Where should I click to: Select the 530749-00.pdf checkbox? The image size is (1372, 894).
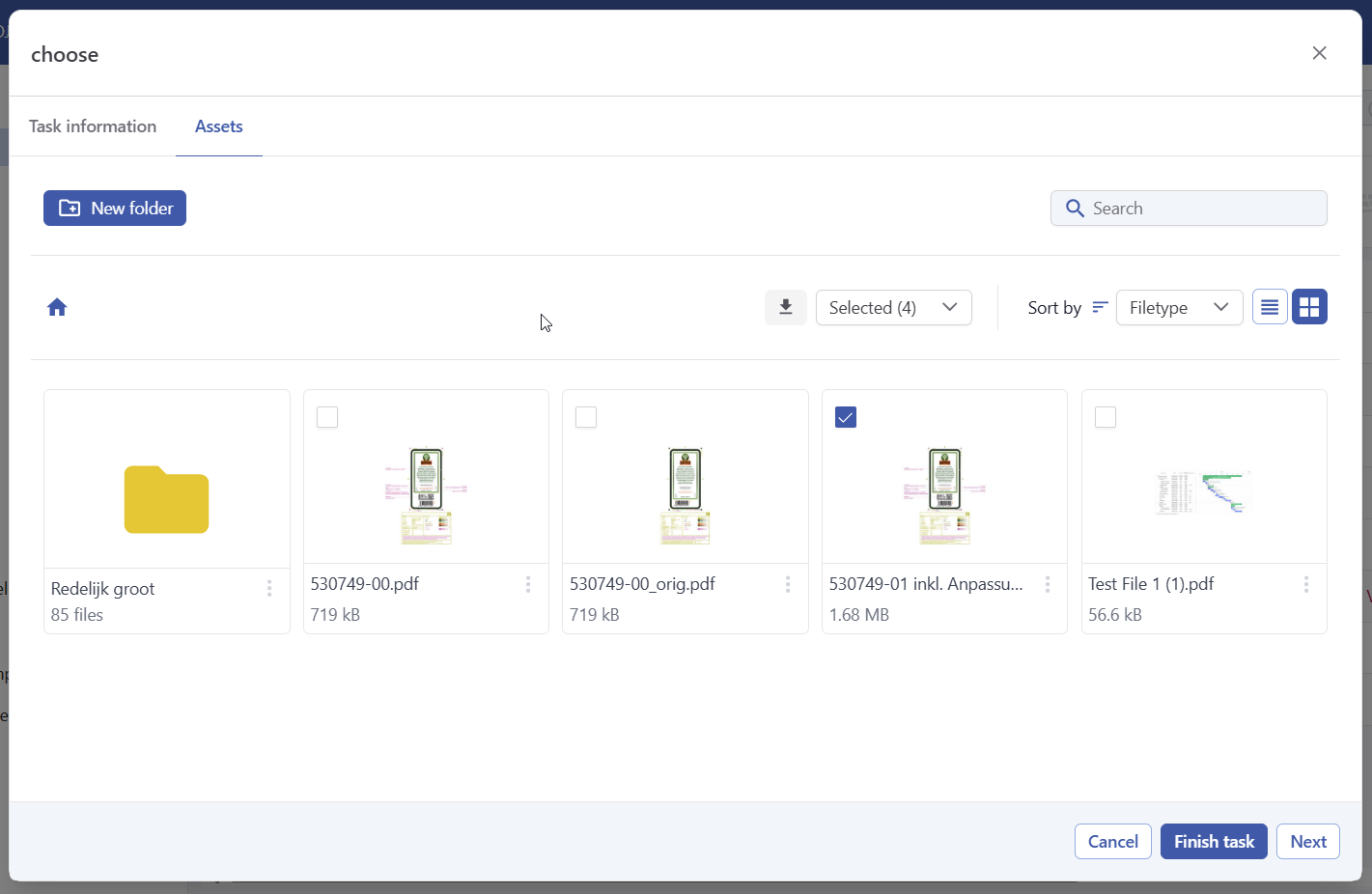327,417
